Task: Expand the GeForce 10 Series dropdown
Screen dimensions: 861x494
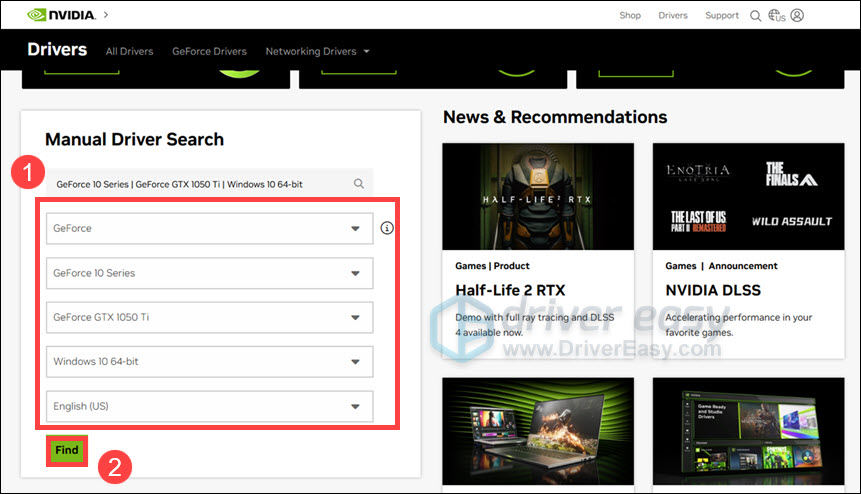Action: pyautogui.click(x=209, y=273)
